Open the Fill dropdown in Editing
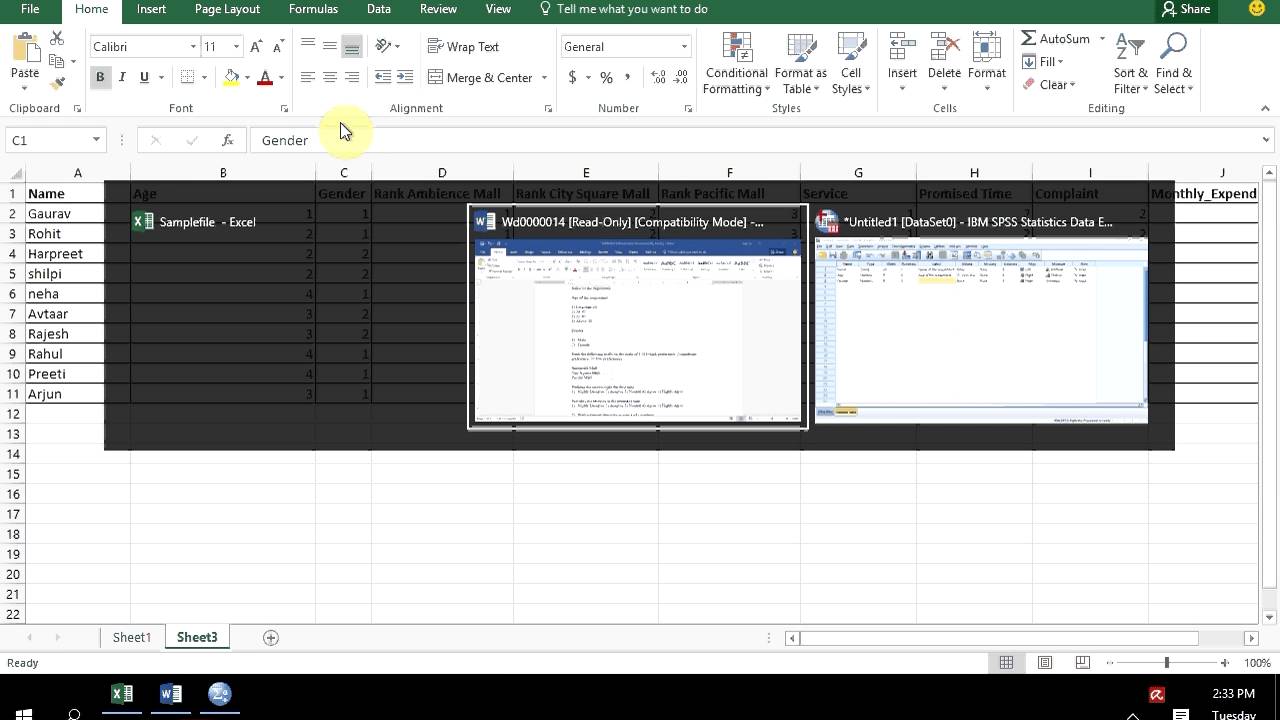The width and height of the screenshot is (1280, 720). coord(1043,61)
